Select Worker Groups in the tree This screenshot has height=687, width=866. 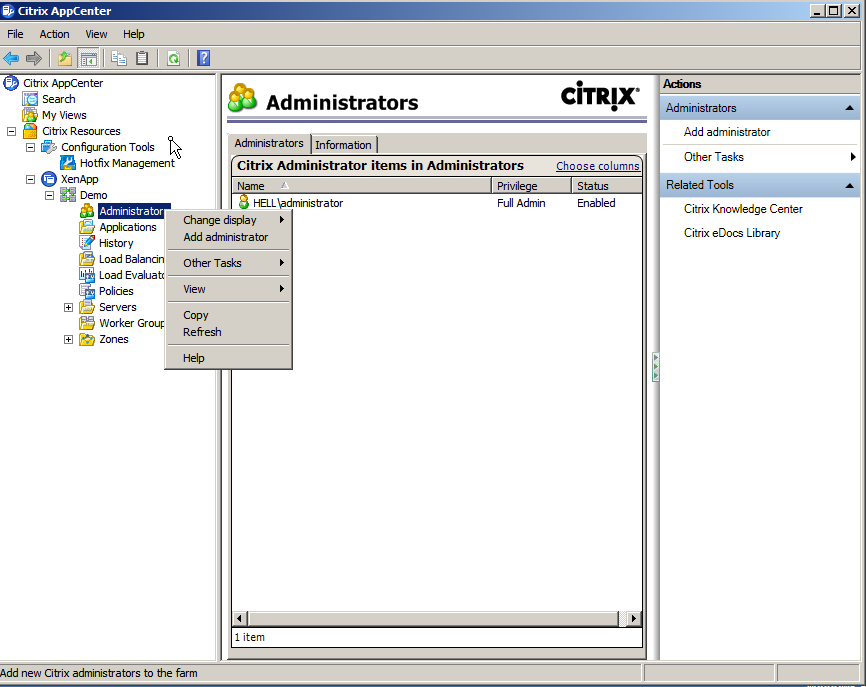(x=131, y=323)
